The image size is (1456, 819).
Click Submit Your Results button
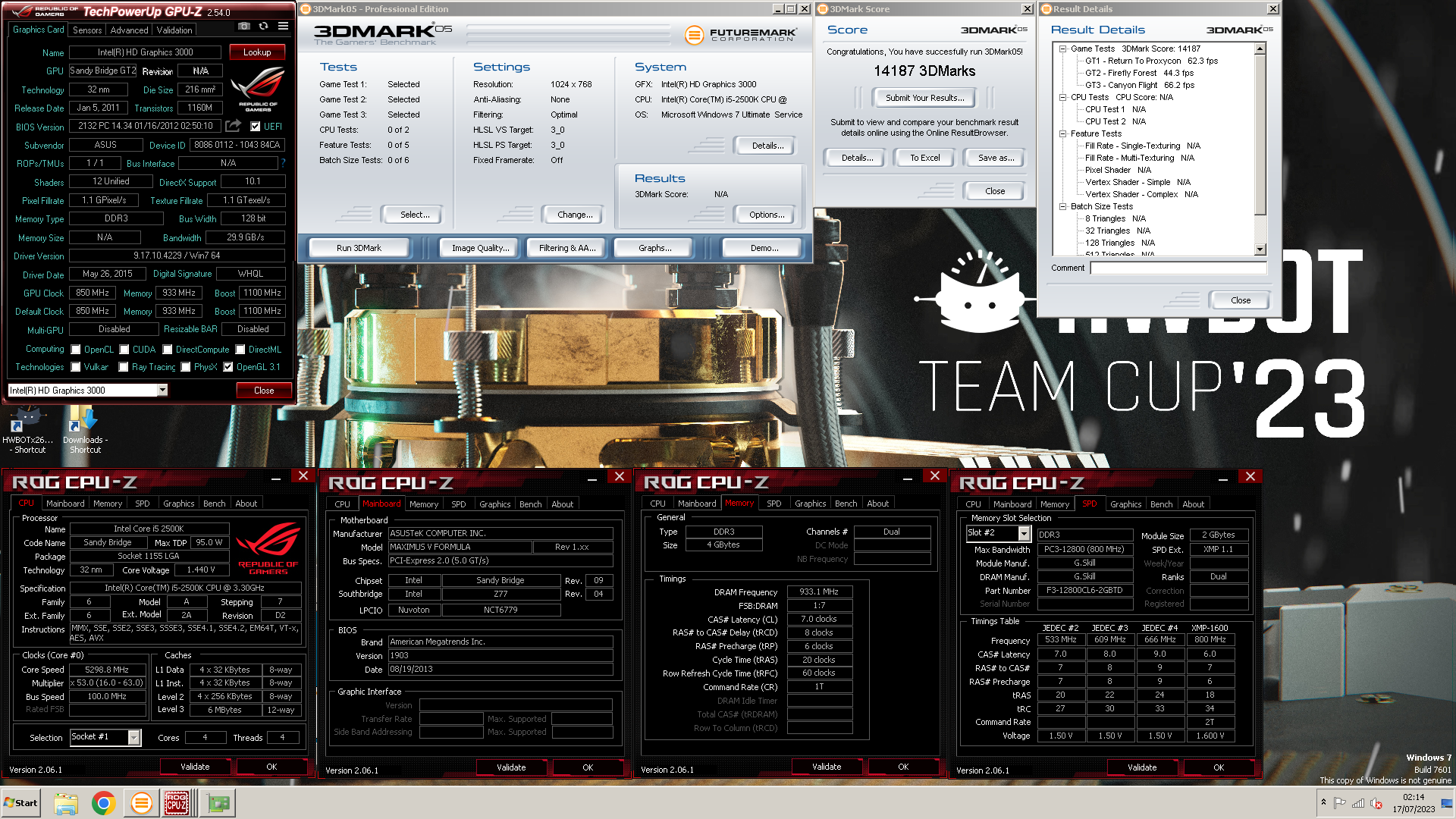pos(925,98)
